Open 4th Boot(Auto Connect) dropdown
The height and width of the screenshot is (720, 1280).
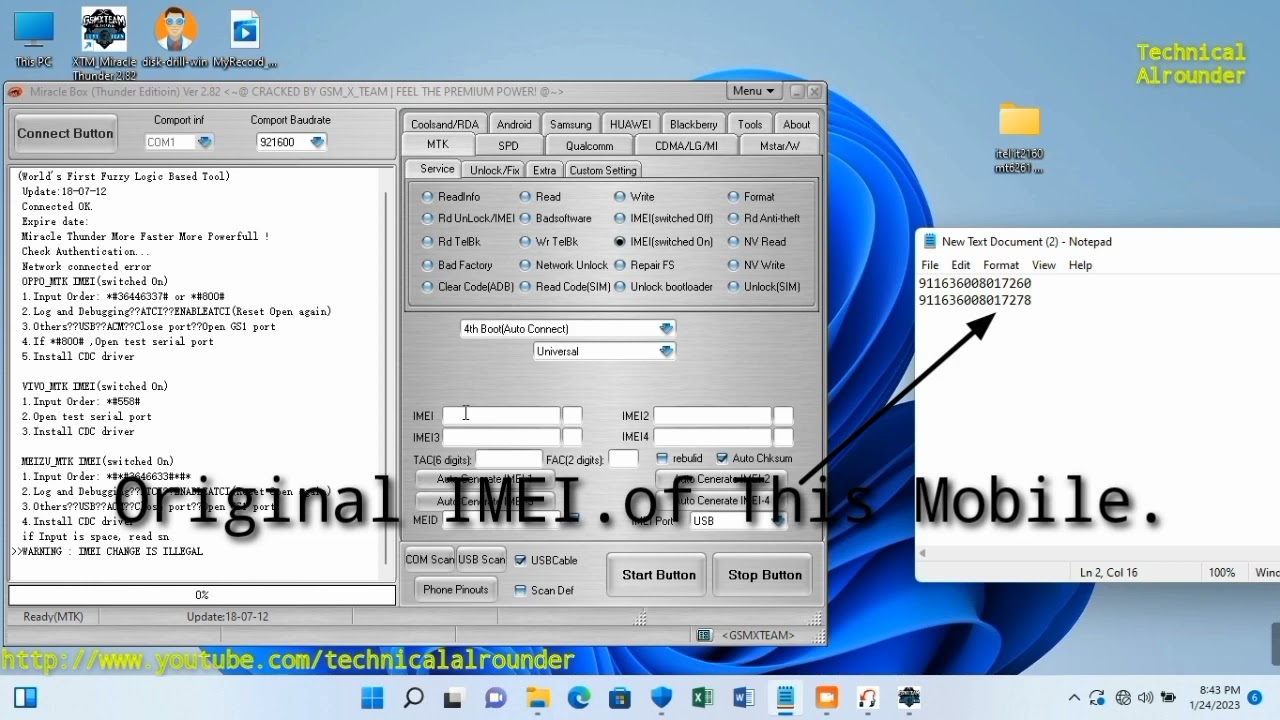pos(568,329)
